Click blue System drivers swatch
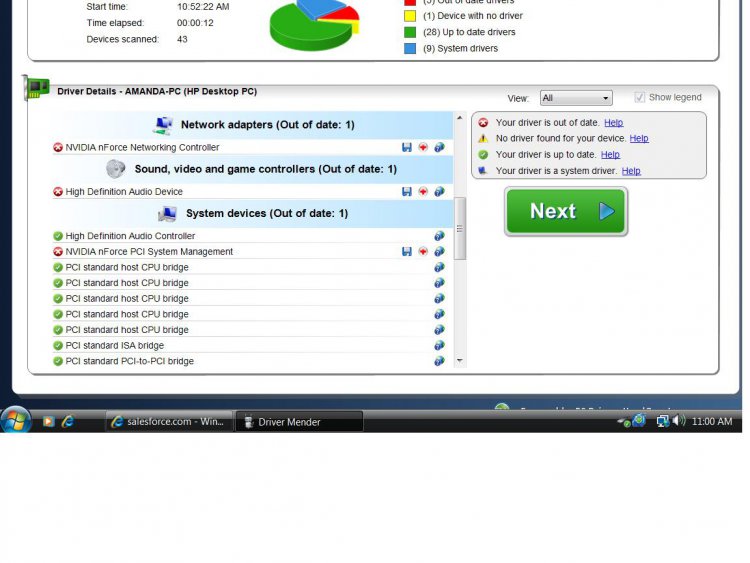This screenshot has height=563, width=750. point(410,48)
